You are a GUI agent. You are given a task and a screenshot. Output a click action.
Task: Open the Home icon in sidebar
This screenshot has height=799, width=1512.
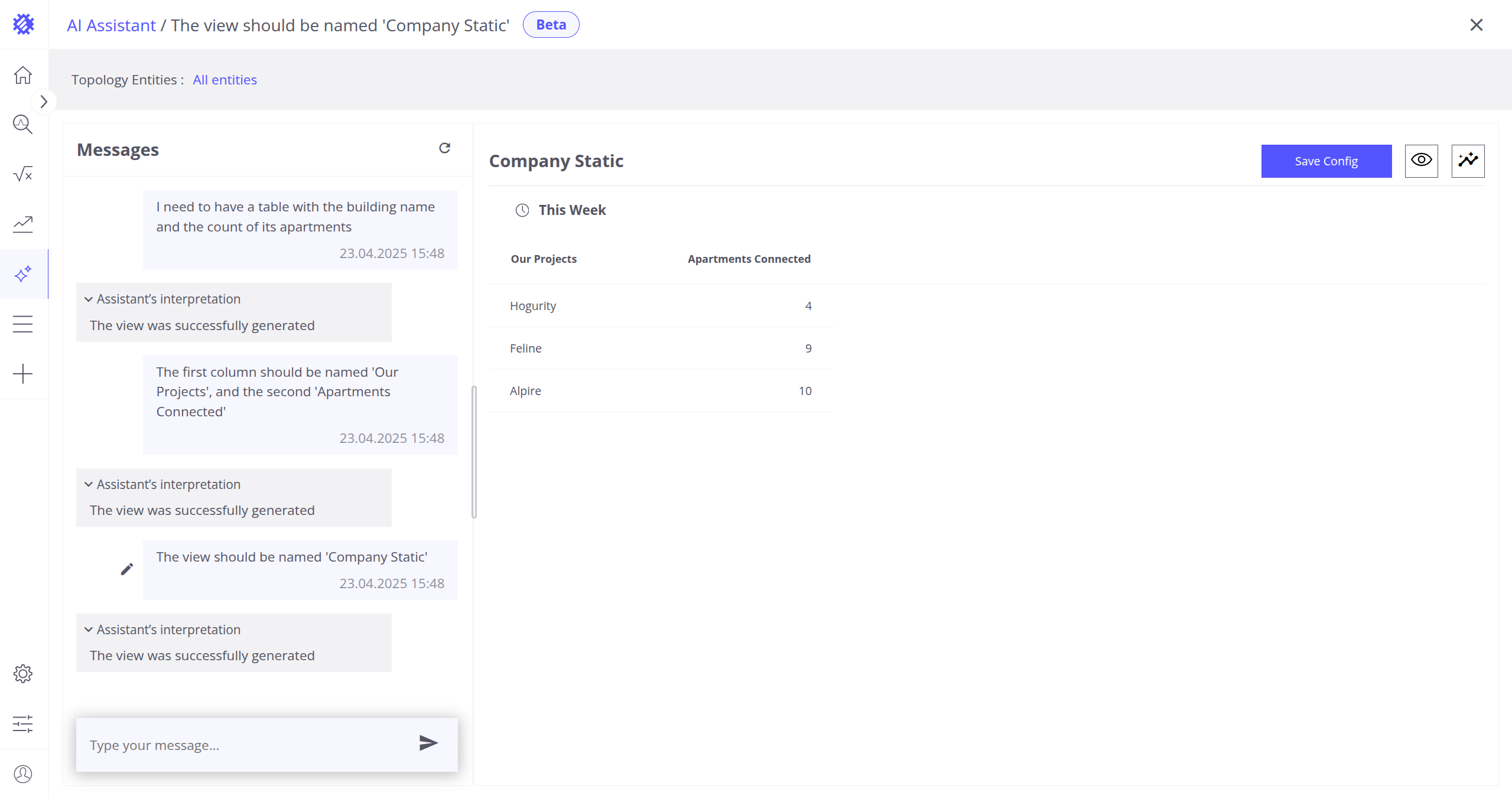point(23,75)
